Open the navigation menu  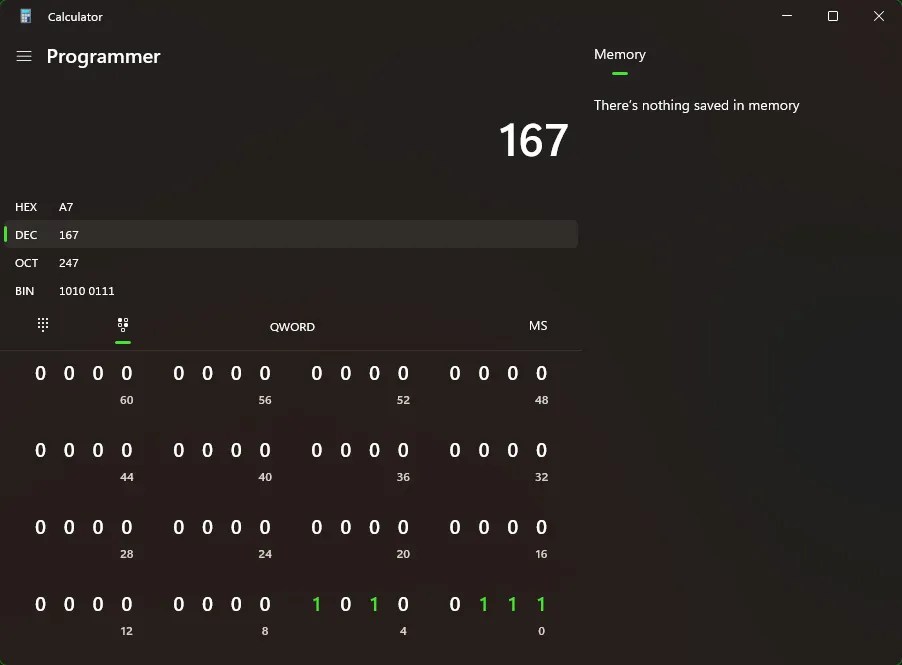pyautogui.click(x=24, y=57)
